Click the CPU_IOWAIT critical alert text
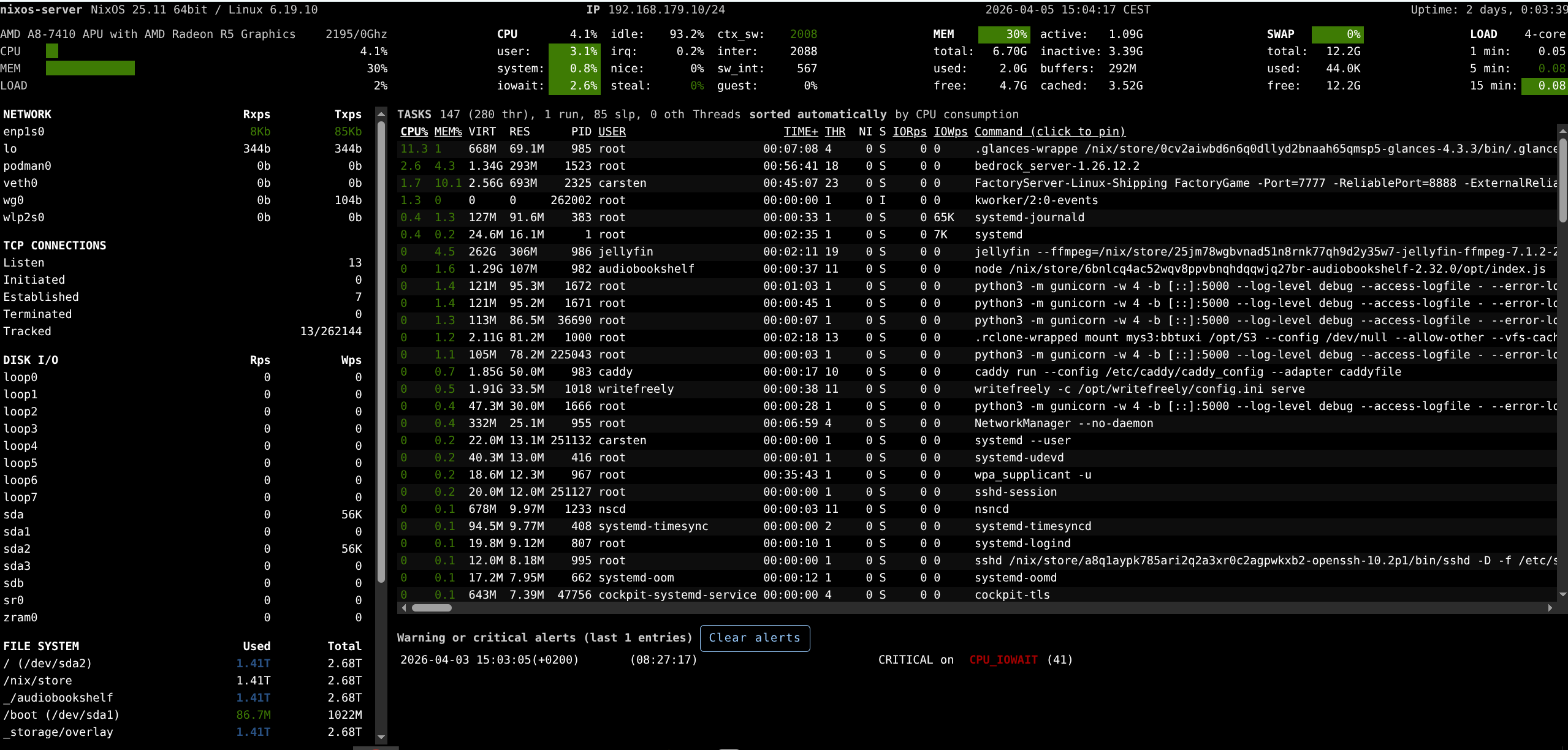 tap(1003, 659)
